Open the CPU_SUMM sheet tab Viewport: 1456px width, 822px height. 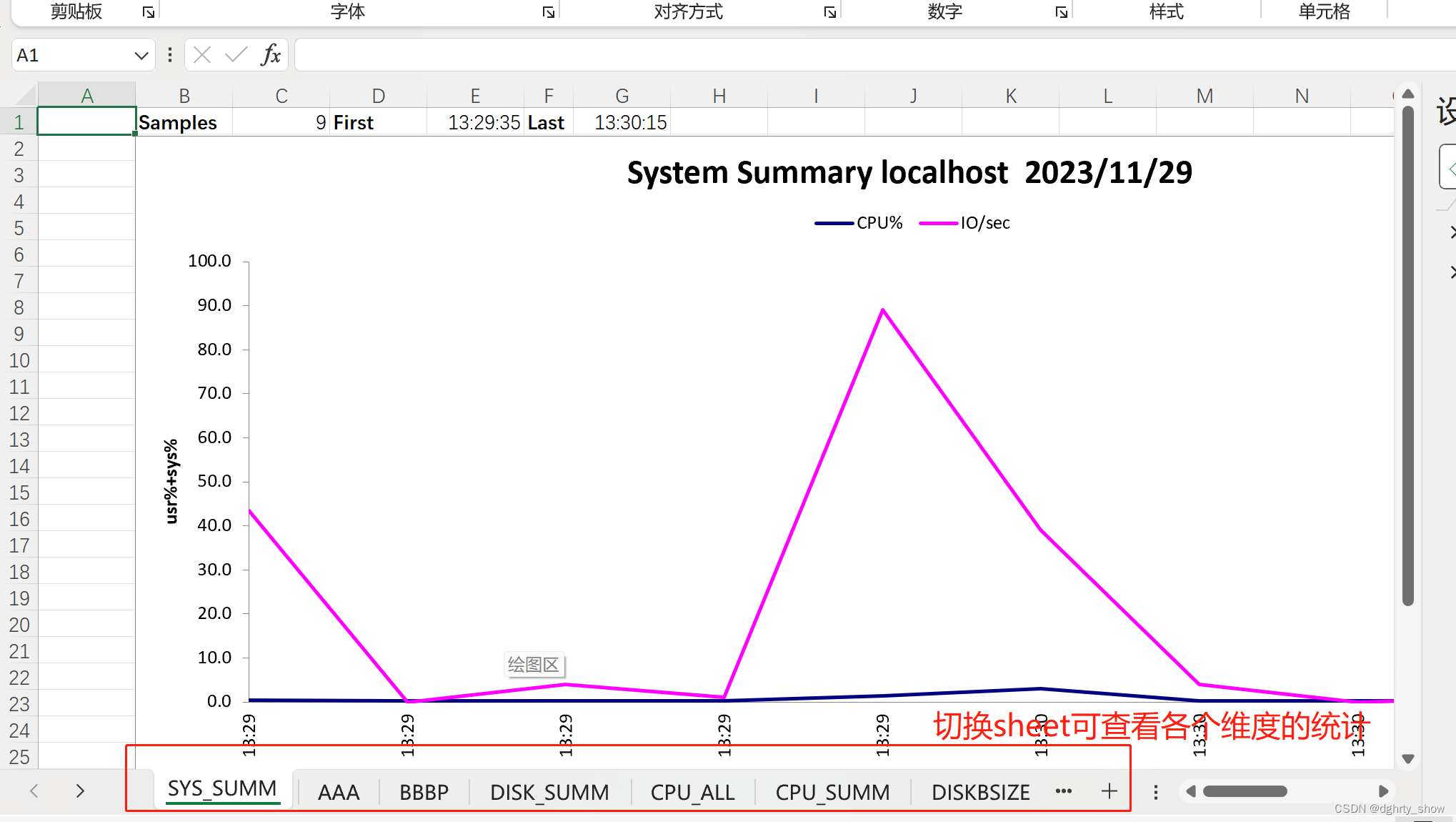click(832, 792)
